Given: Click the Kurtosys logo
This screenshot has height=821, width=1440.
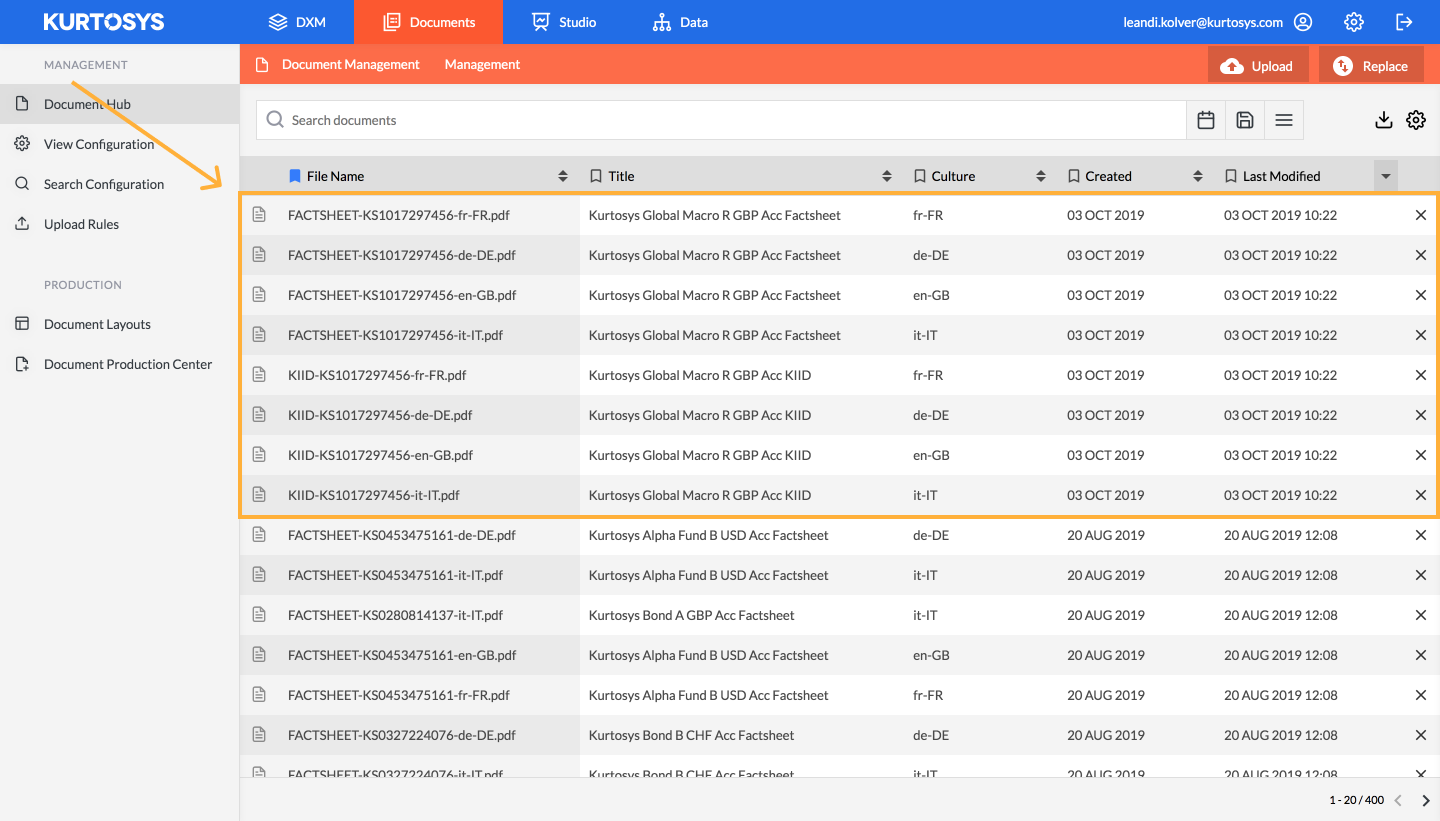Looking at the screenshot, I should (104, 22).
